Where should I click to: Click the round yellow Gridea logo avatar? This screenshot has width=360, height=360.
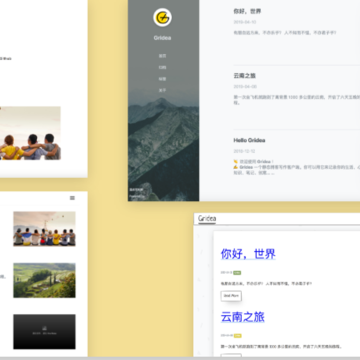[162, 17]
